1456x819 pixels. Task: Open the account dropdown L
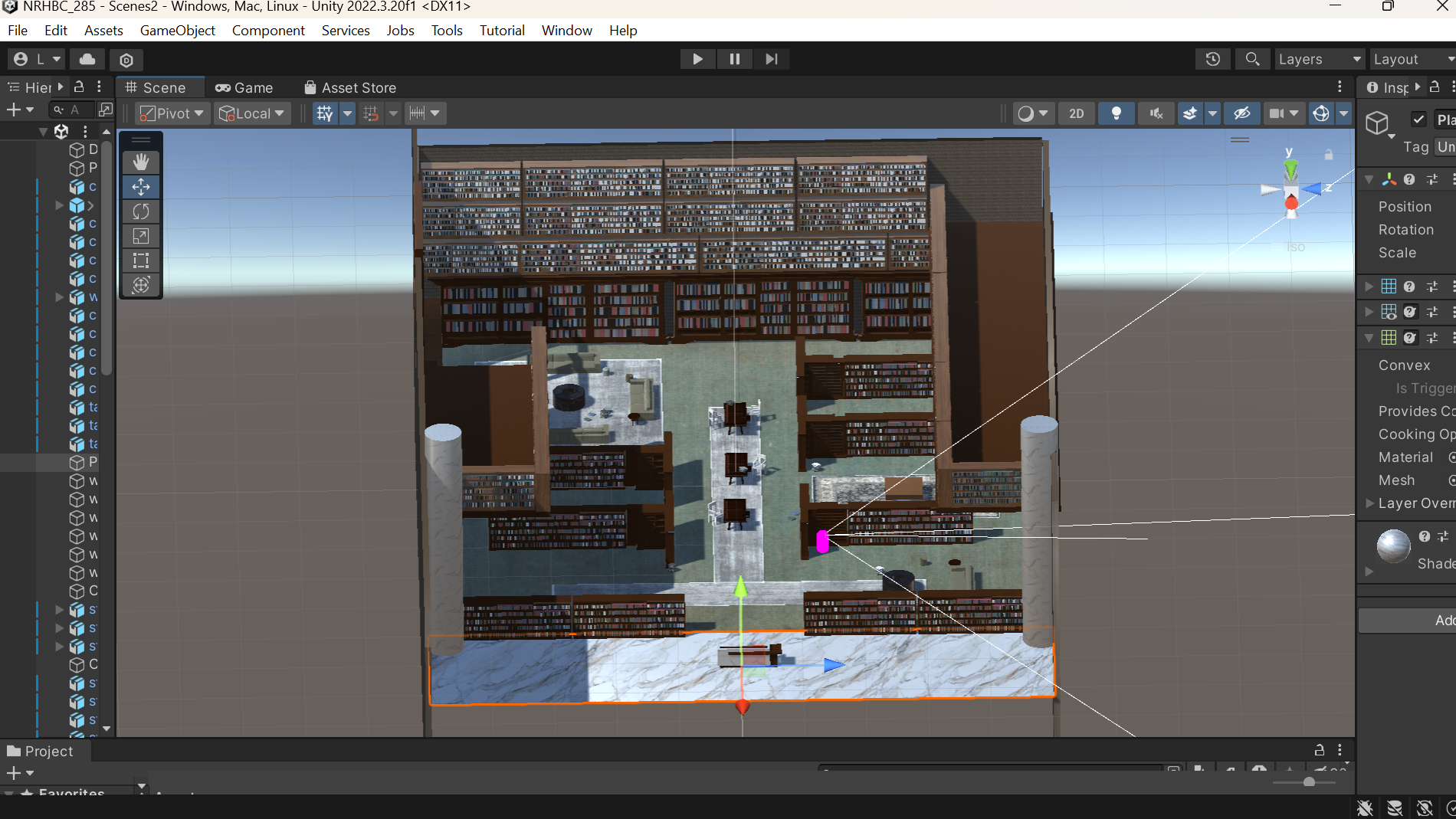point(37,59)
